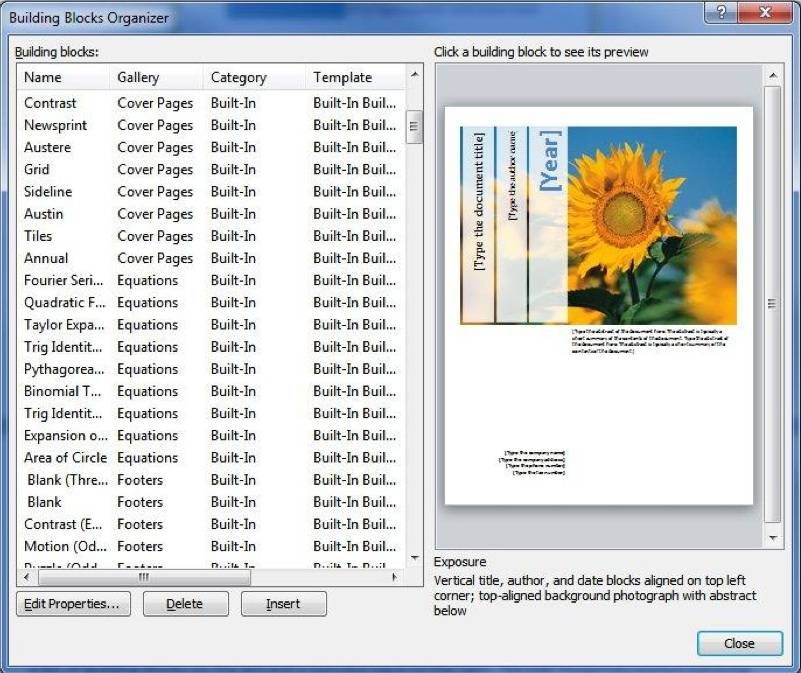Click Cover Pages gallery cell of Newsprint row
Viewport: 801px width, 673px height.
point(155,126)
